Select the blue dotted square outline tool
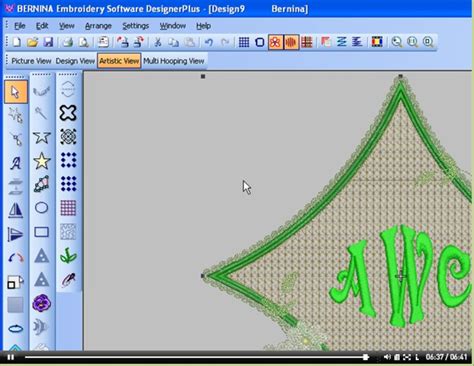The width and height of the screenshot is (474, 366). coord(68,160)
